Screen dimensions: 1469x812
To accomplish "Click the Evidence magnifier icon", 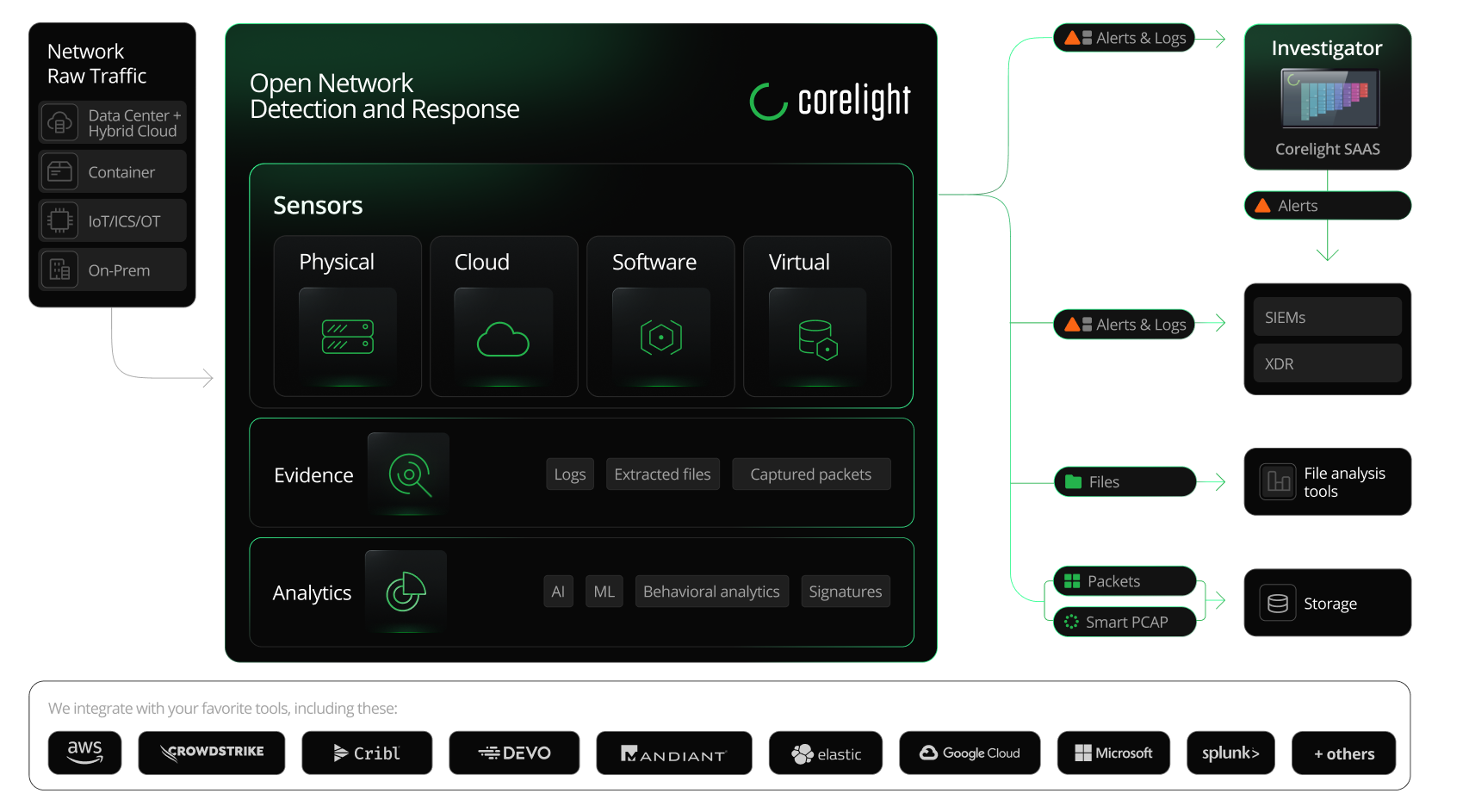I will click(408, 474).
